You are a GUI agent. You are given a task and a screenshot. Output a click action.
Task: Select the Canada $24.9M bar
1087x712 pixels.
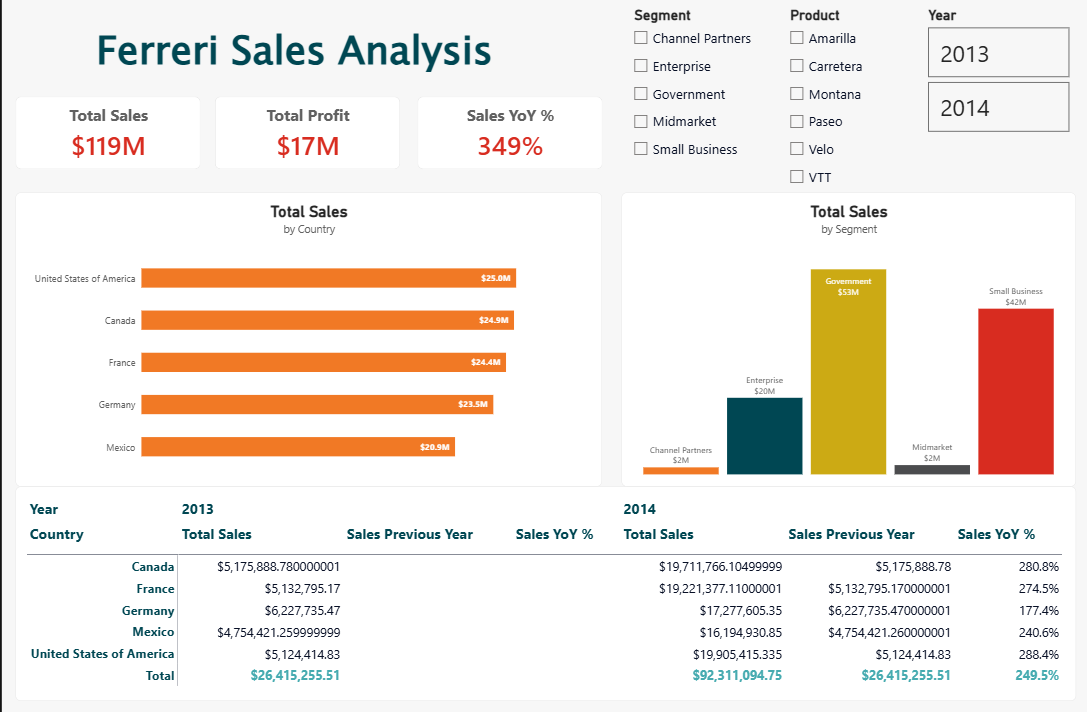327,320
